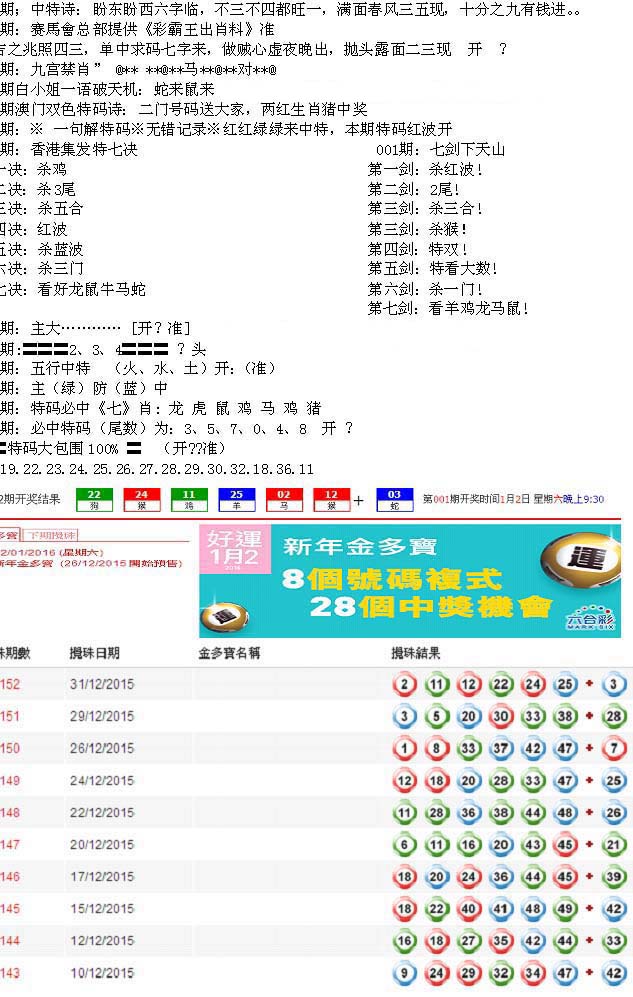633x997 pixels.
Task: Click the 攪珠日期 column header
Action: 94,653
